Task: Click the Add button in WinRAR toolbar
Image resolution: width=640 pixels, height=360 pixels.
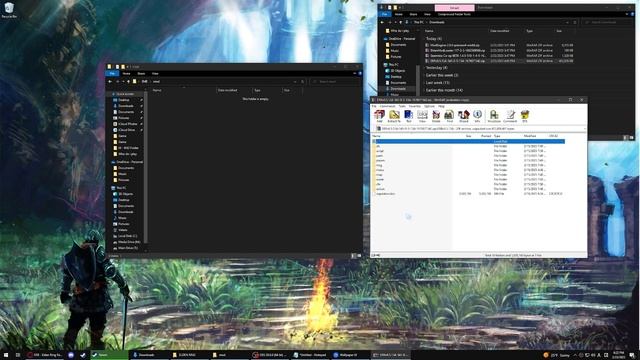Action: [x=380, y=116]
